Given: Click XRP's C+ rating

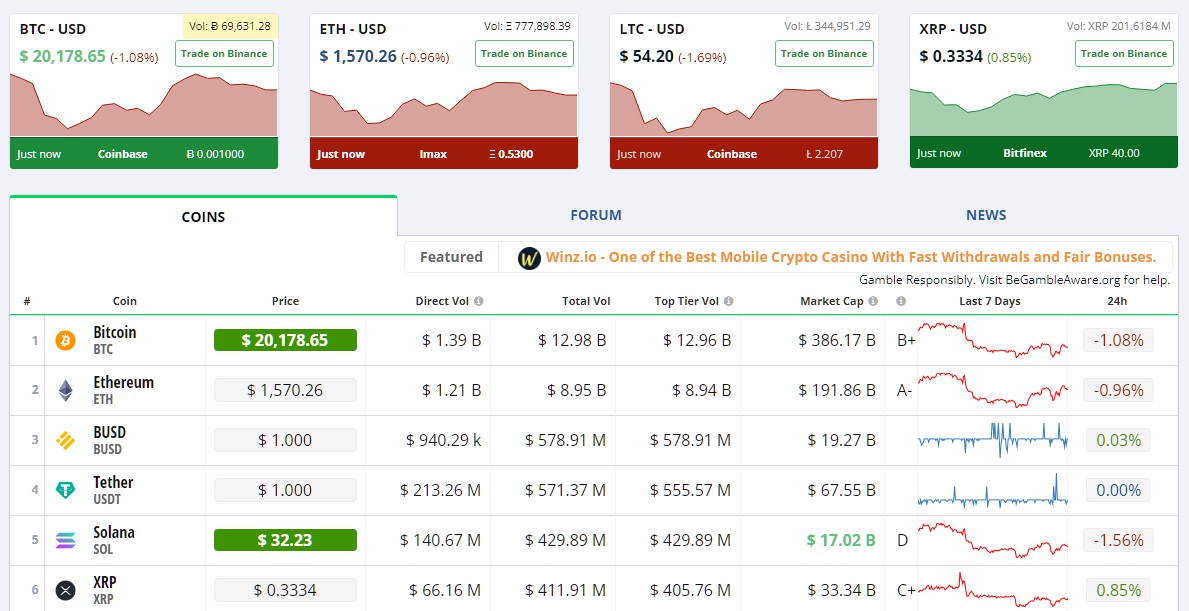Looking at the screenshot, I should [x=906, y=591].
